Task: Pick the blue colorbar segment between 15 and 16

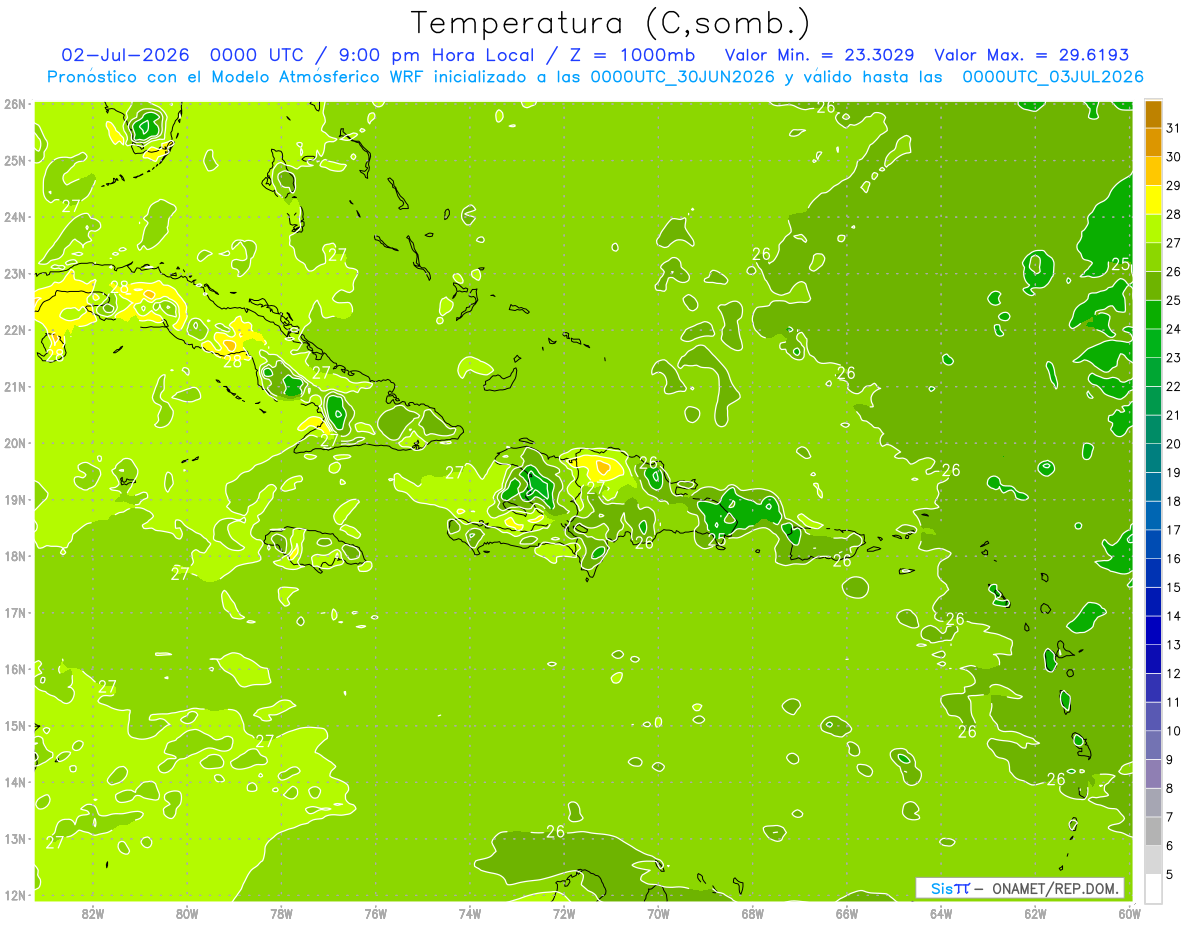Action: [x=1153, y=572]
